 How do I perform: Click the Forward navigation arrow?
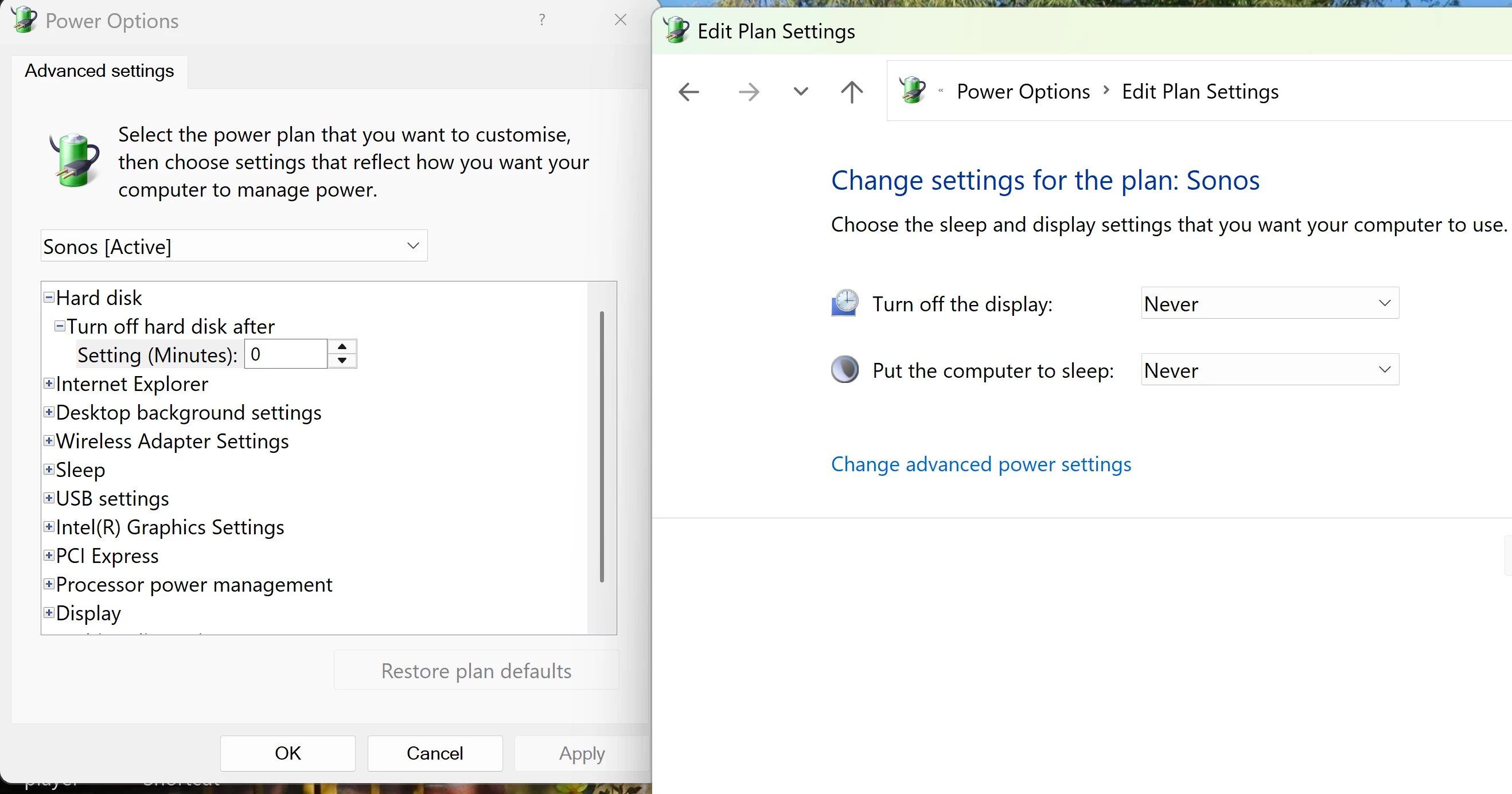[749, 92]
